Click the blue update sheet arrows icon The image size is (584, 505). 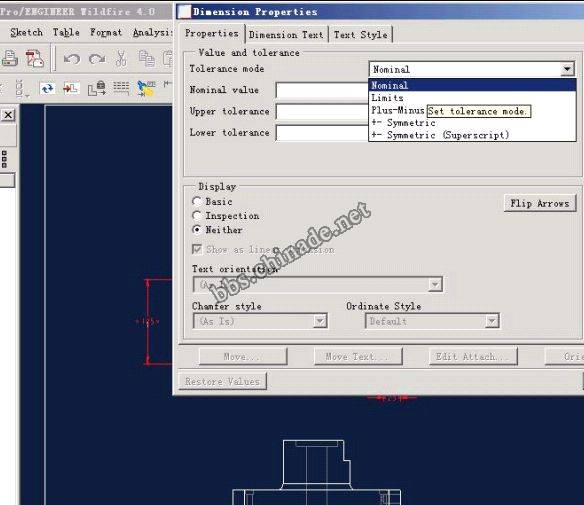click(x=47, y=89)
